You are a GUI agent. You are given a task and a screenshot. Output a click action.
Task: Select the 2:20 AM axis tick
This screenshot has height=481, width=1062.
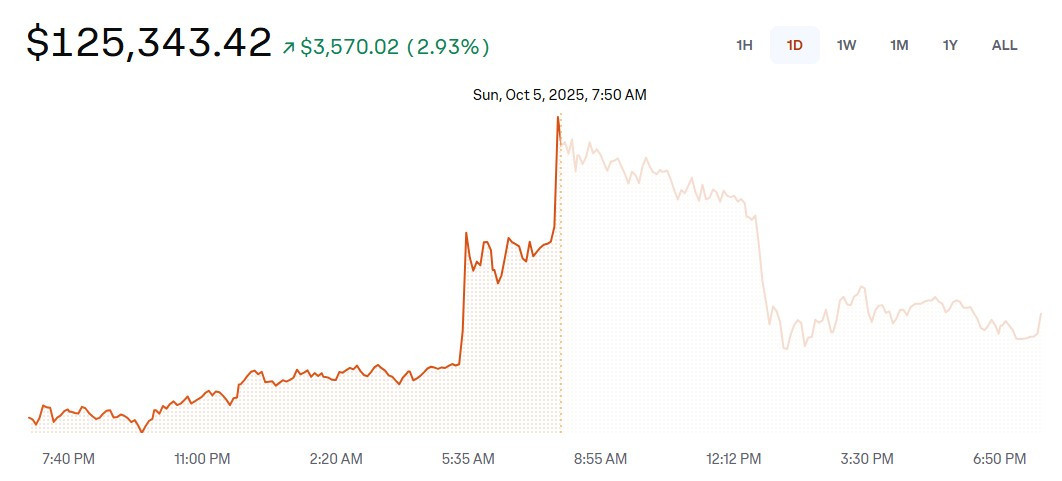pos(336,459)
